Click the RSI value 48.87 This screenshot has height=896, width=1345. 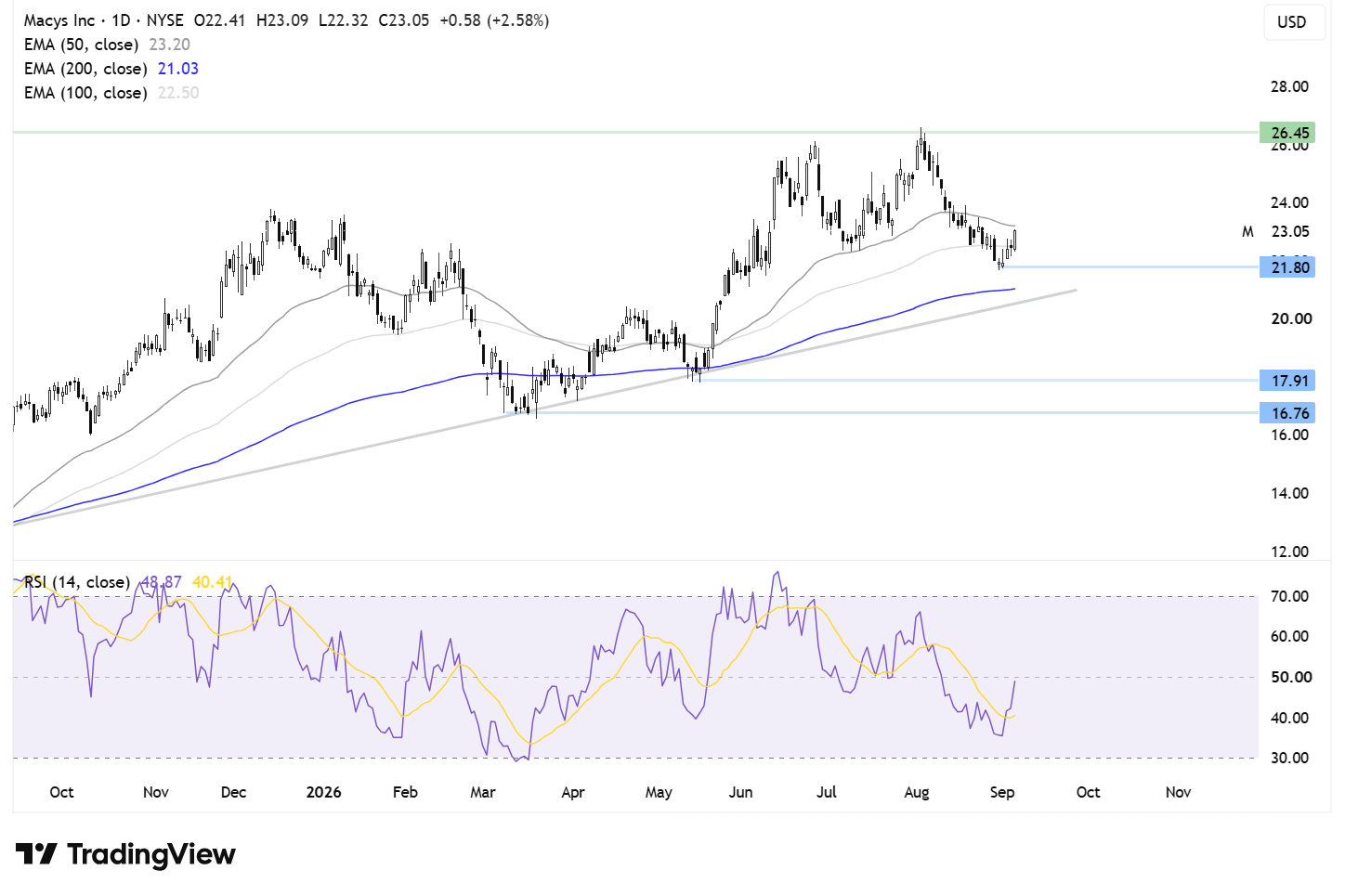coord(161,582)
